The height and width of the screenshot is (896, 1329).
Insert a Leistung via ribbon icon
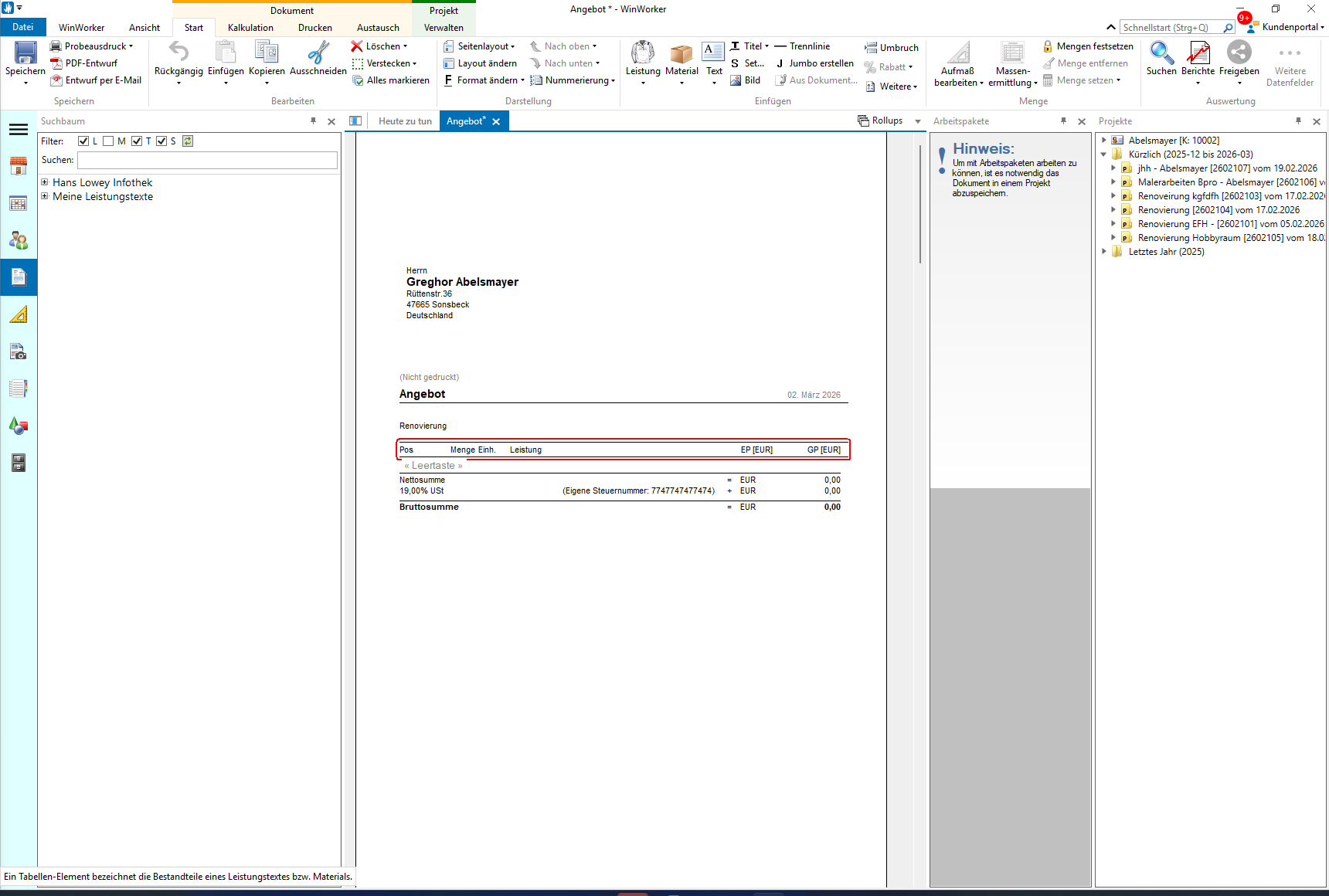point(642,53)
